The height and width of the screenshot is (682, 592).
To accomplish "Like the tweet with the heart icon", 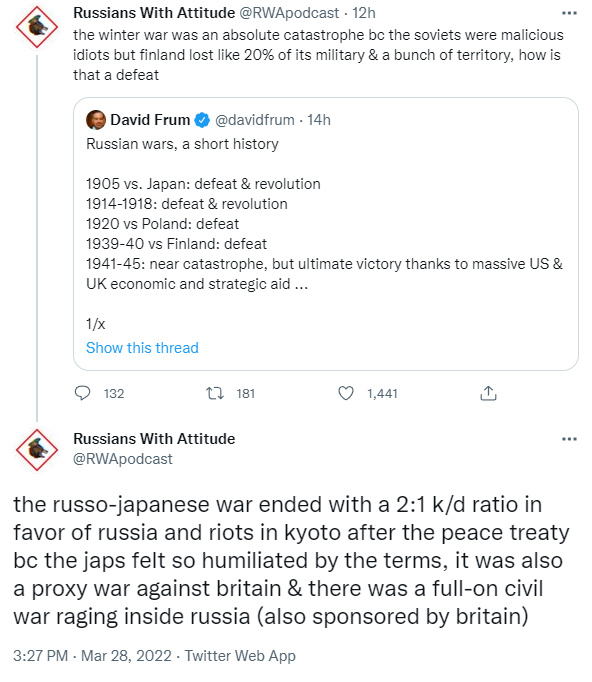I will click(x=346, y=393).
